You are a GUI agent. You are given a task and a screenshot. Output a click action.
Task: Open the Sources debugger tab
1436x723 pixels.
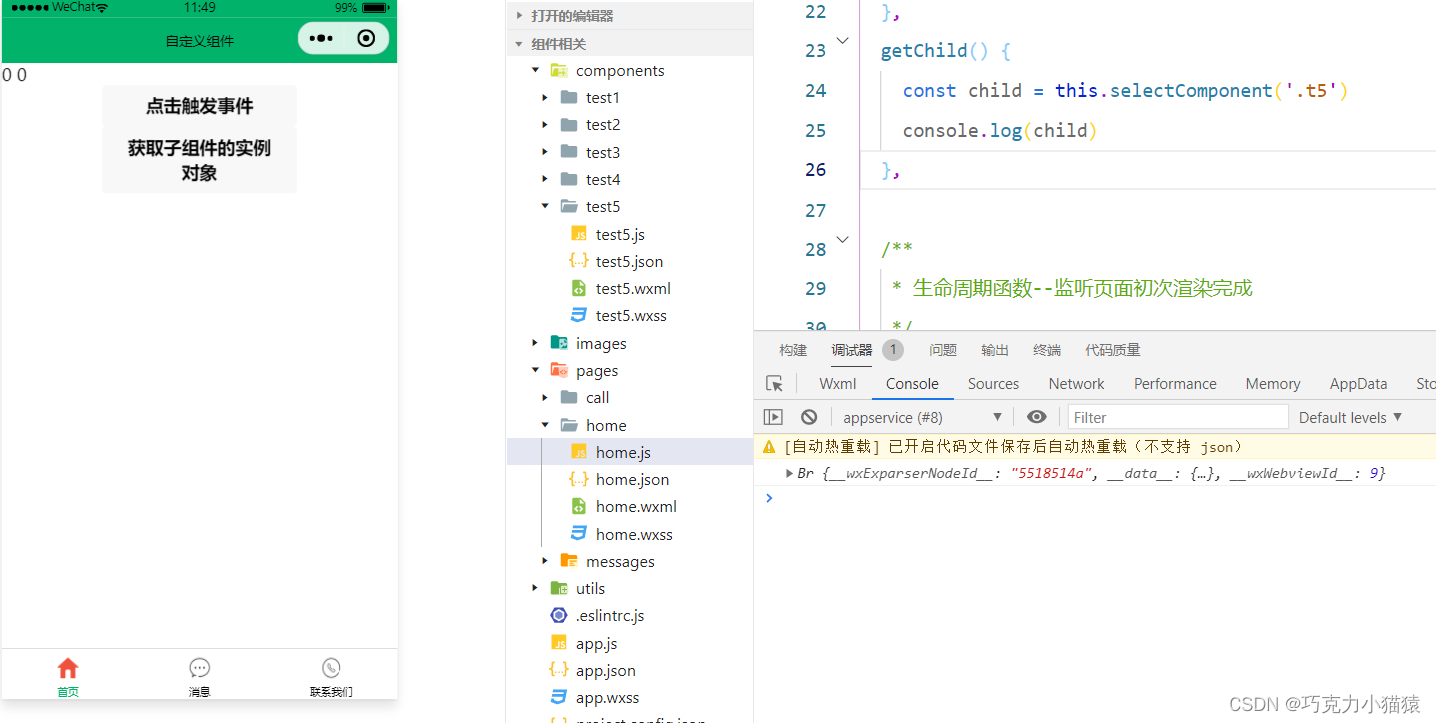[993, 383]
